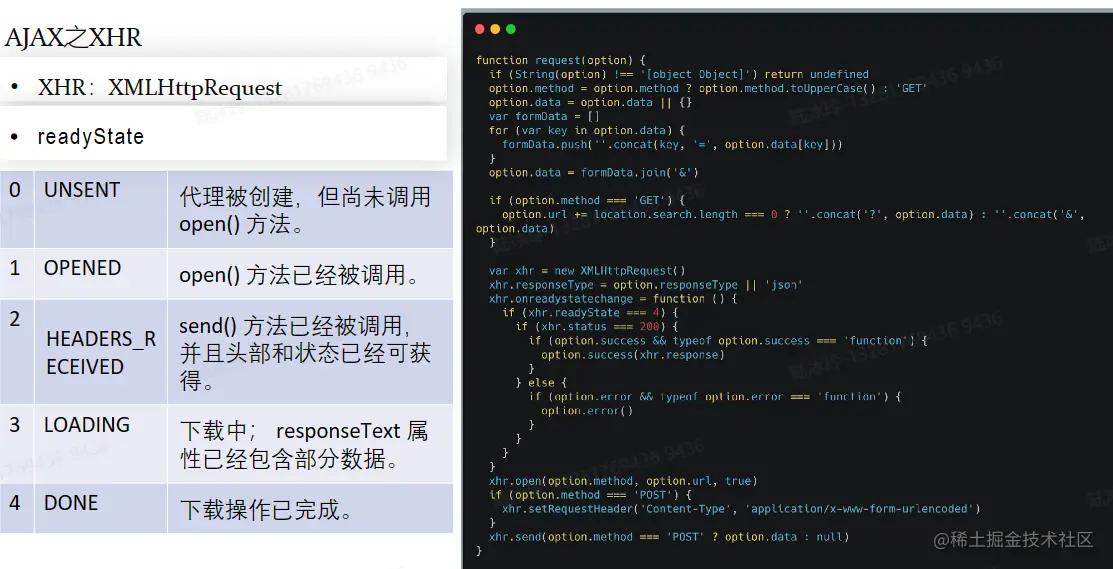Click the description starting "send() 方法已经被调用"

tap(305, 354)
